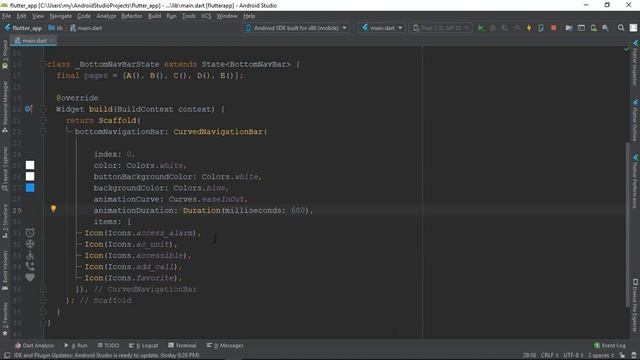
Task: Open the Pixel emulator target dropdown
Action: 441,28
